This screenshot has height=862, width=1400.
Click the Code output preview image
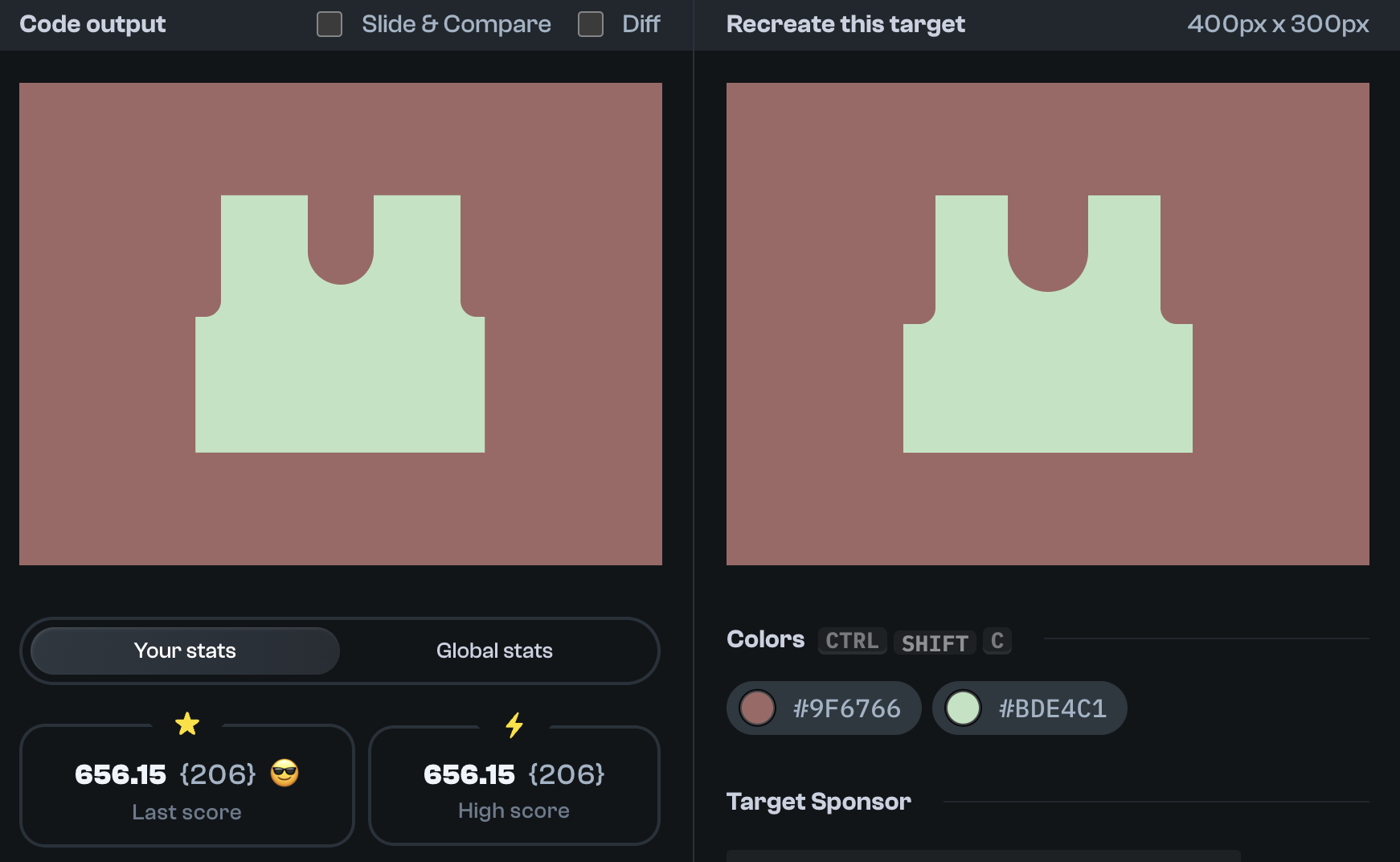tap(341, 324)
